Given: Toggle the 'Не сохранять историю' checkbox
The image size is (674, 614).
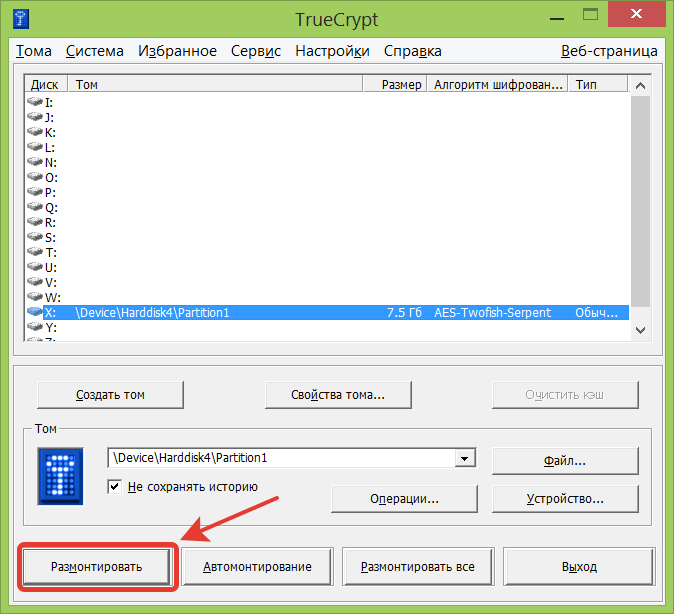Looking at the screenshot, I should tap(115, 487).
